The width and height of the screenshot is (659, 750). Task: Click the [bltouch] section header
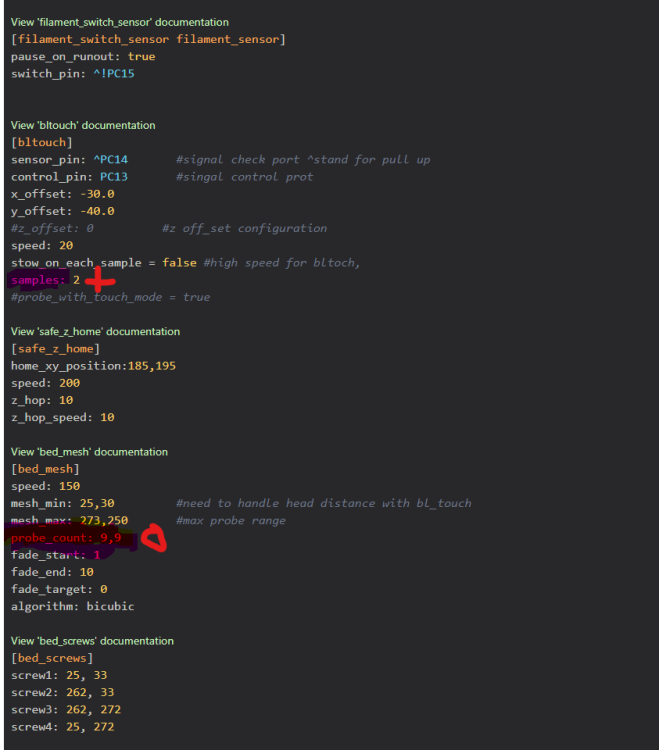(x=41, y=143)
